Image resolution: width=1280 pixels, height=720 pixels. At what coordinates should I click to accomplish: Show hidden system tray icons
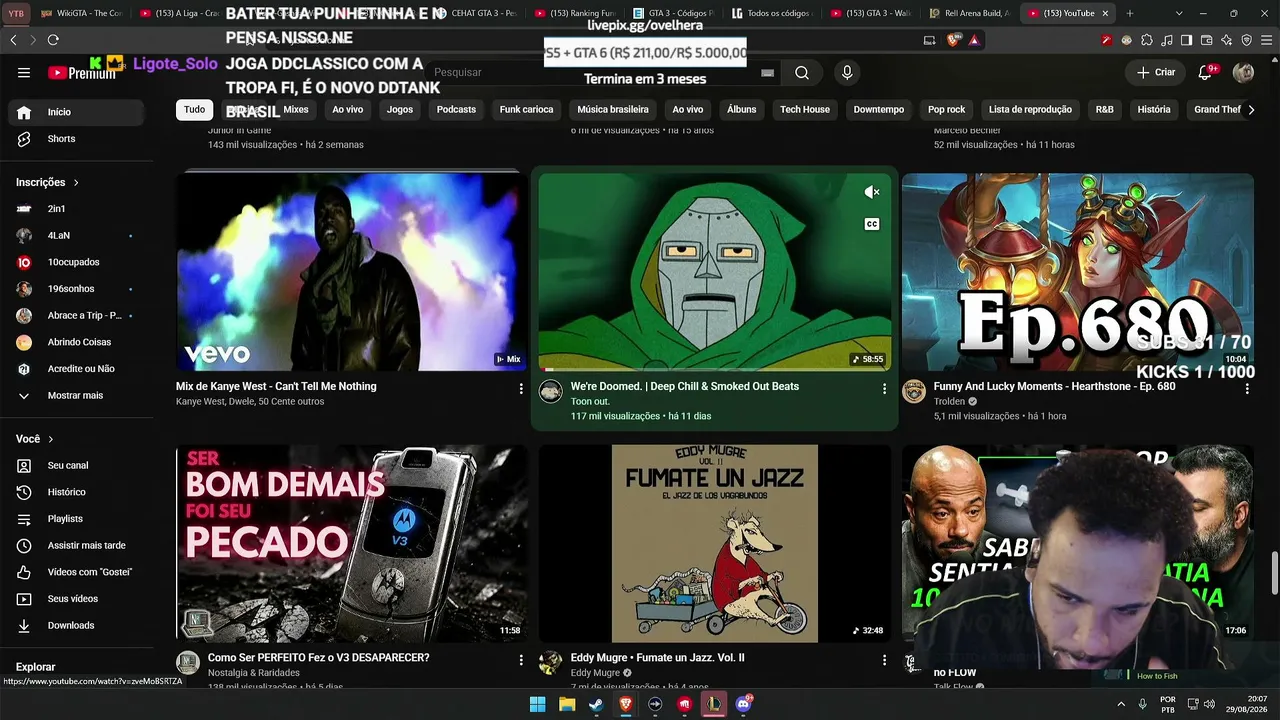click(1121, 704)
